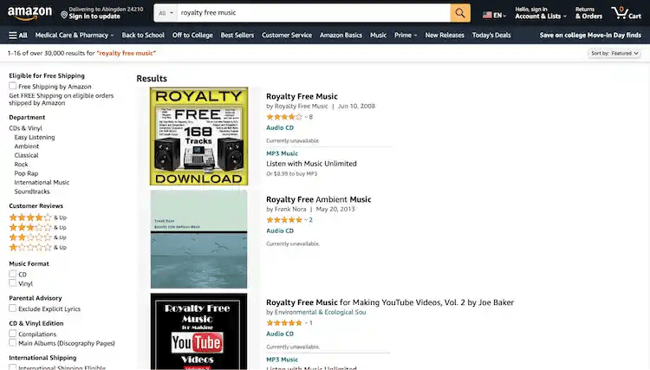Screen dimensions: 650x370
Task: Select the Soundtracks department
Action: (x=32, y=191)
